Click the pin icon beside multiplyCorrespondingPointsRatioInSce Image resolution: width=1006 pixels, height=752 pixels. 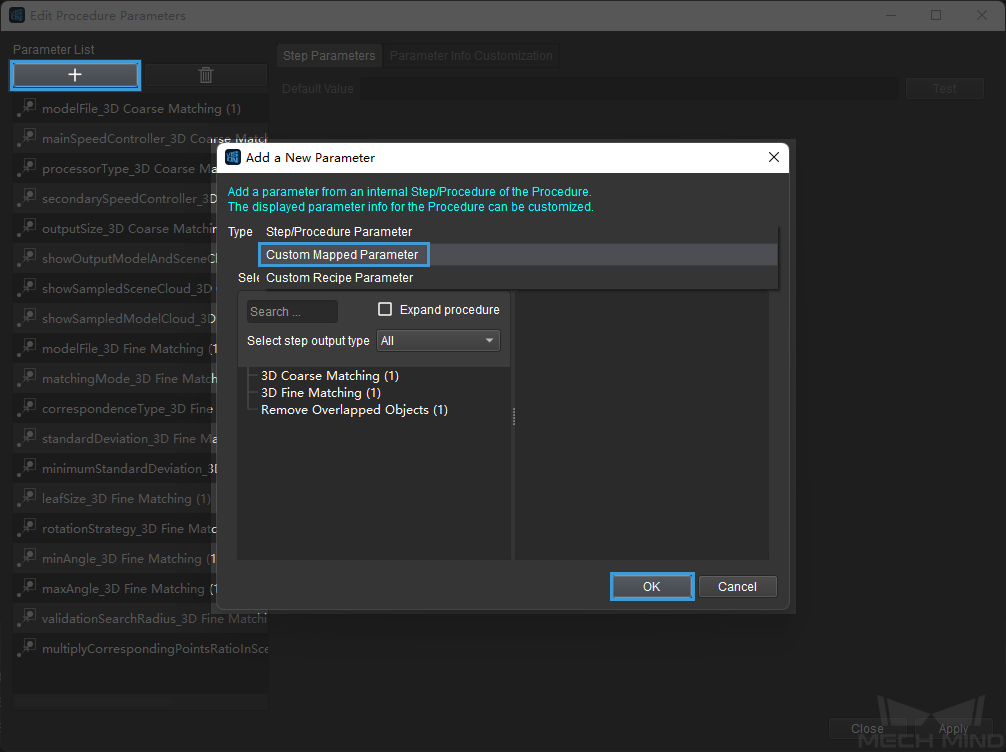point(27,647)
